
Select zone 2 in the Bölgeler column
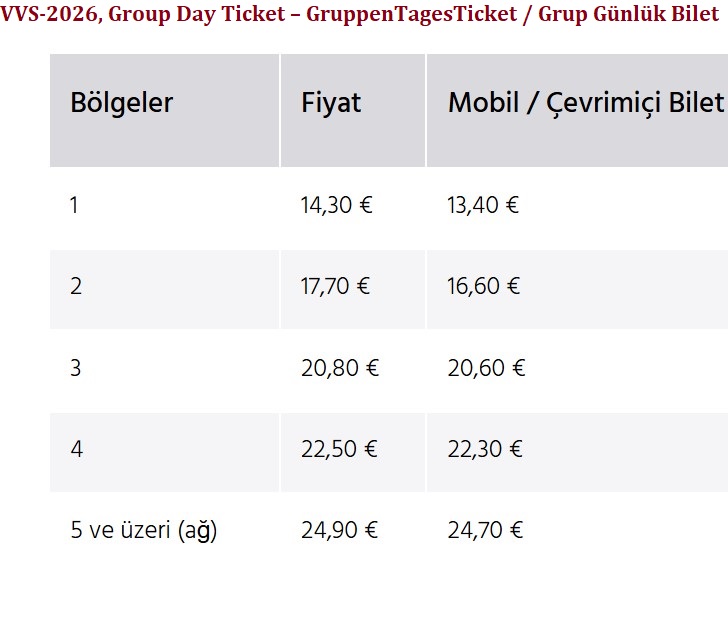(76, 287)
